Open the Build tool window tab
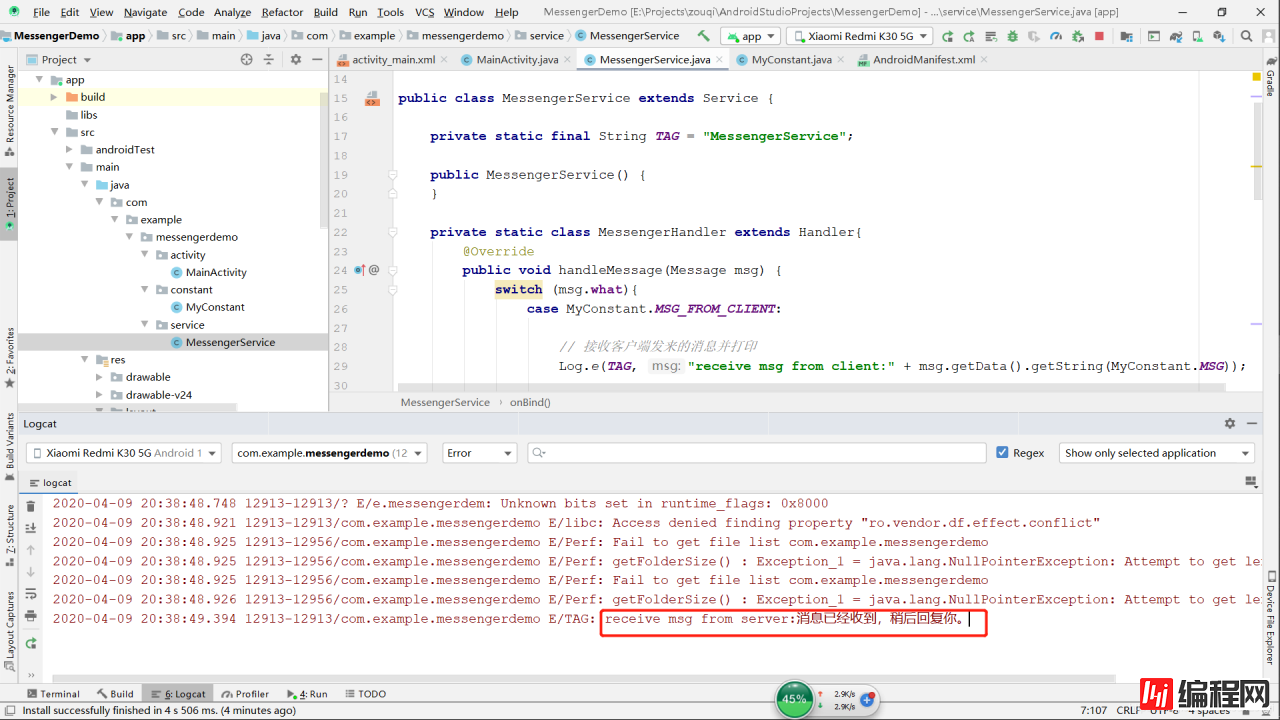This screenshot has height=720, width=1280. pos(115,693)
